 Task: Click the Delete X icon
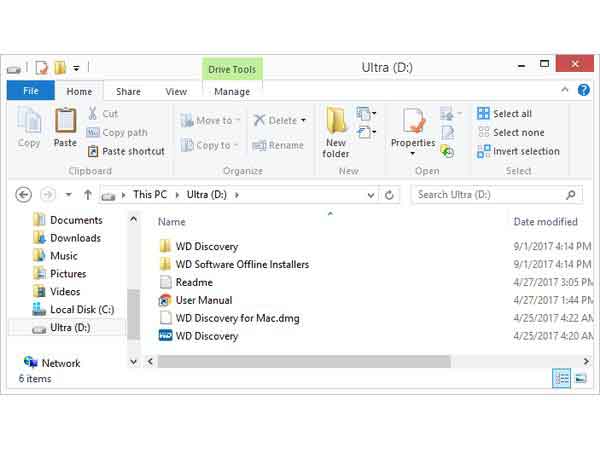coord(259,120)
